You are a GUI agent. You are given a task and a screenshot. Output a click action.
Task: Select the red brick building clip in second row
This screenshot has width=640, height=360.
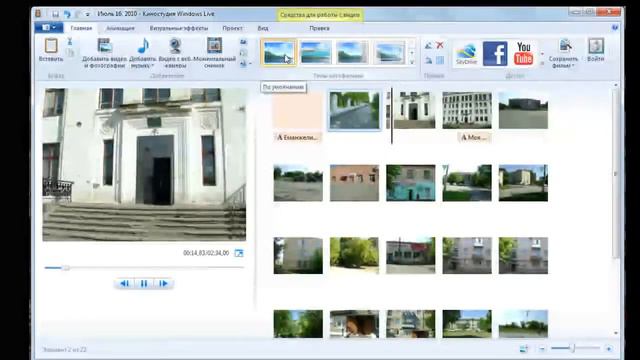(354, 183)
